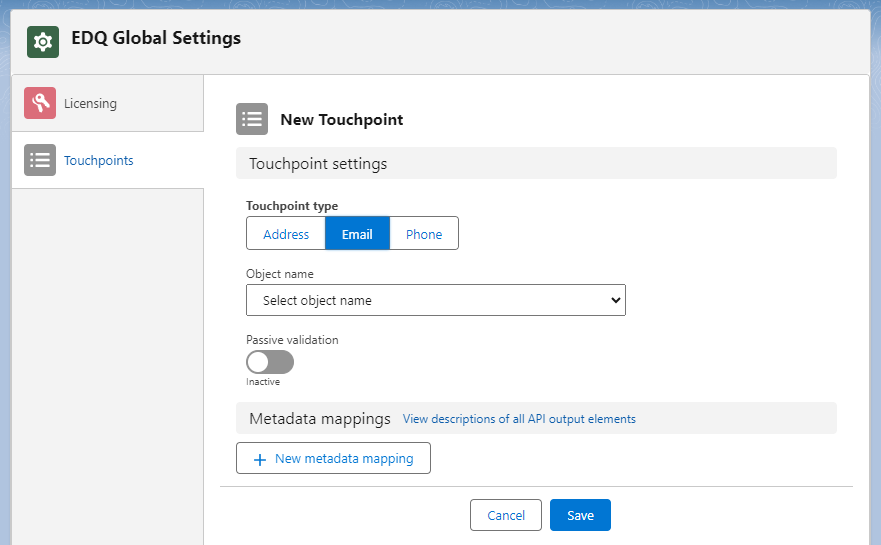Open the Object name dropdown
This screenshot has height=545, width=881.
click(x=436, y=300)
